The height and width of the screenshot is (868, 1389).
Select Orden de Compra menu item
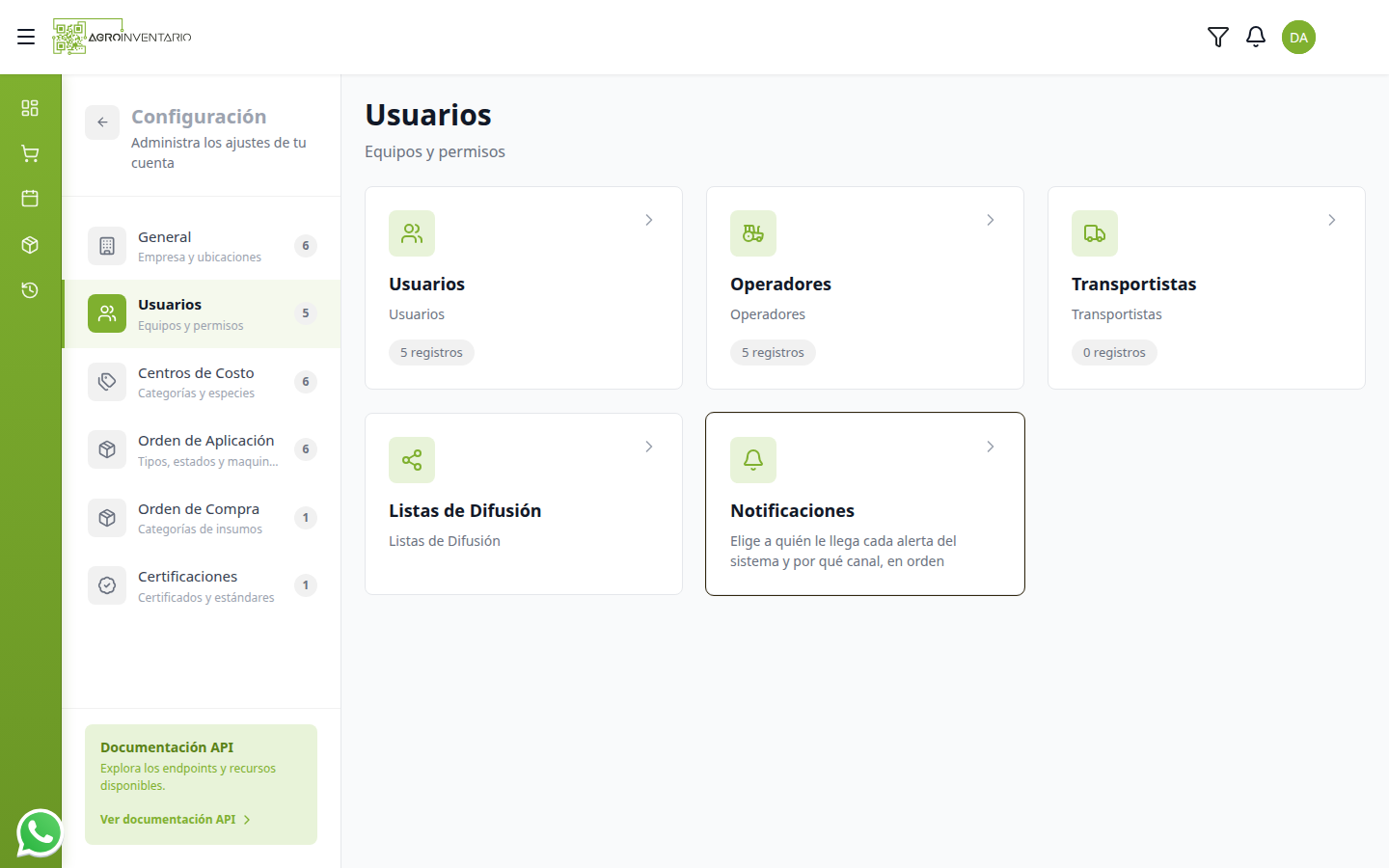pos(202,518)
